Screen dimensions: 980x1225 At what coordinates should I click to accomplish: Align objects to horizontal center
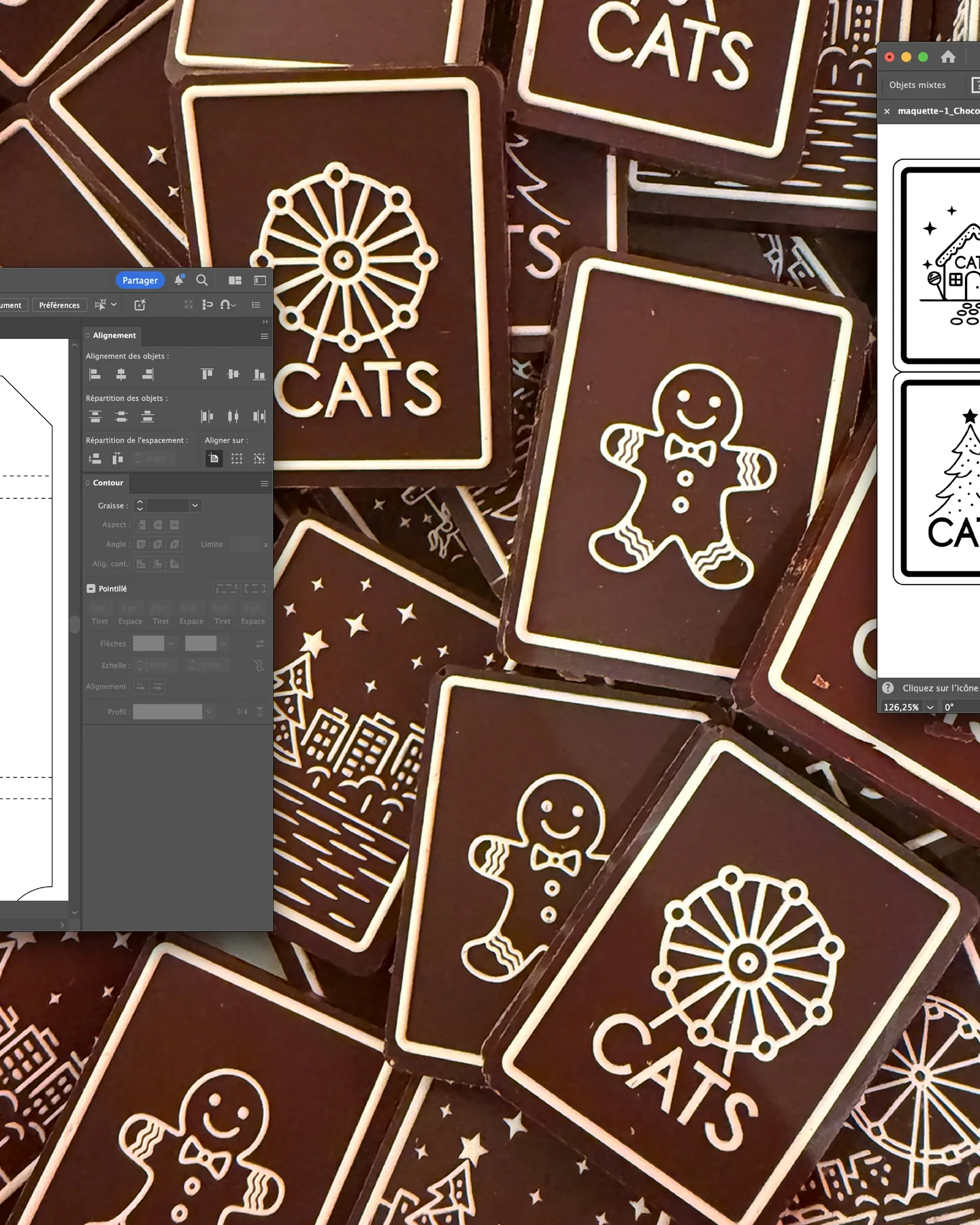121,374
